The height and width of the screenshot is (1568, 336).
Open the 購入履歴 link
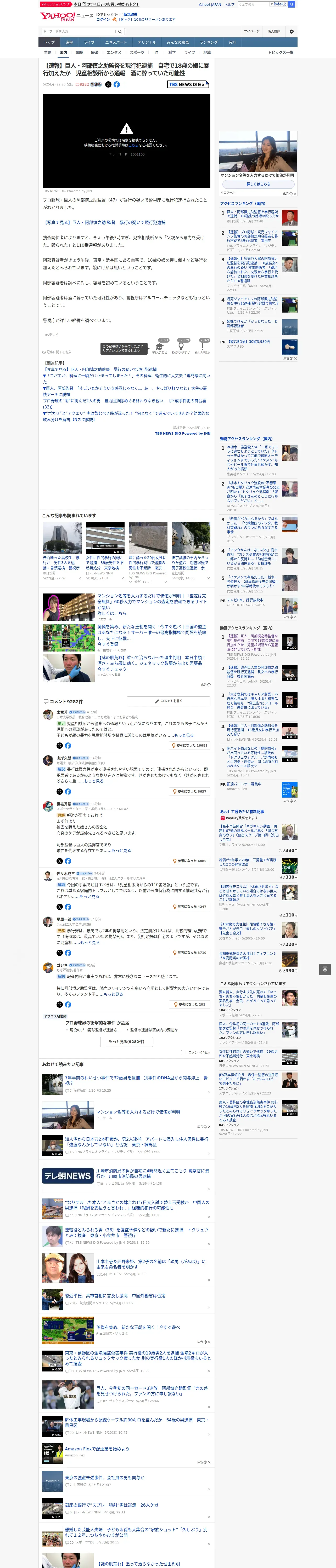tap(274, 31)
